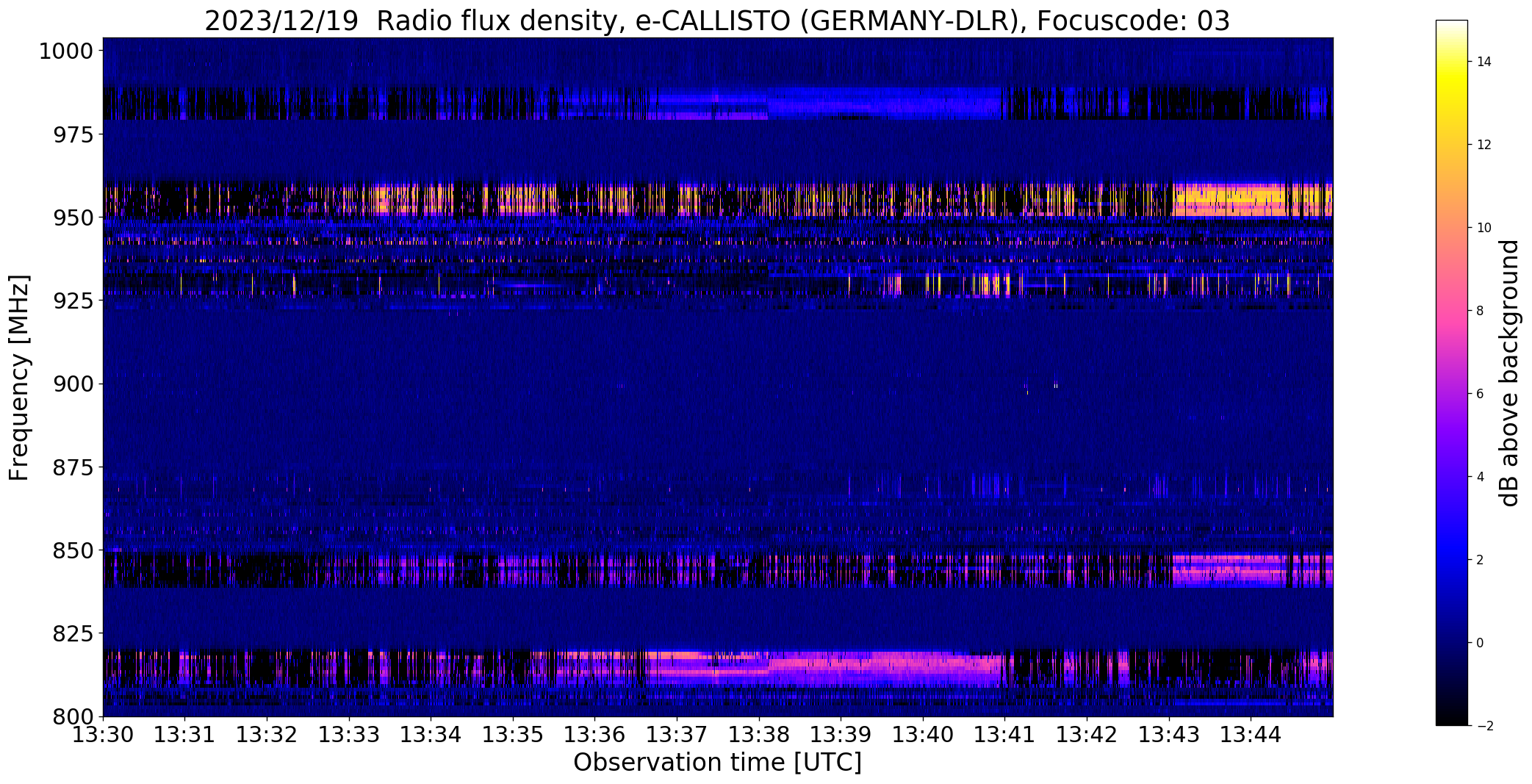Click the colorbar tick label 14
Viewport: 1532px width, 784px height.
[x=1484, y=62]
